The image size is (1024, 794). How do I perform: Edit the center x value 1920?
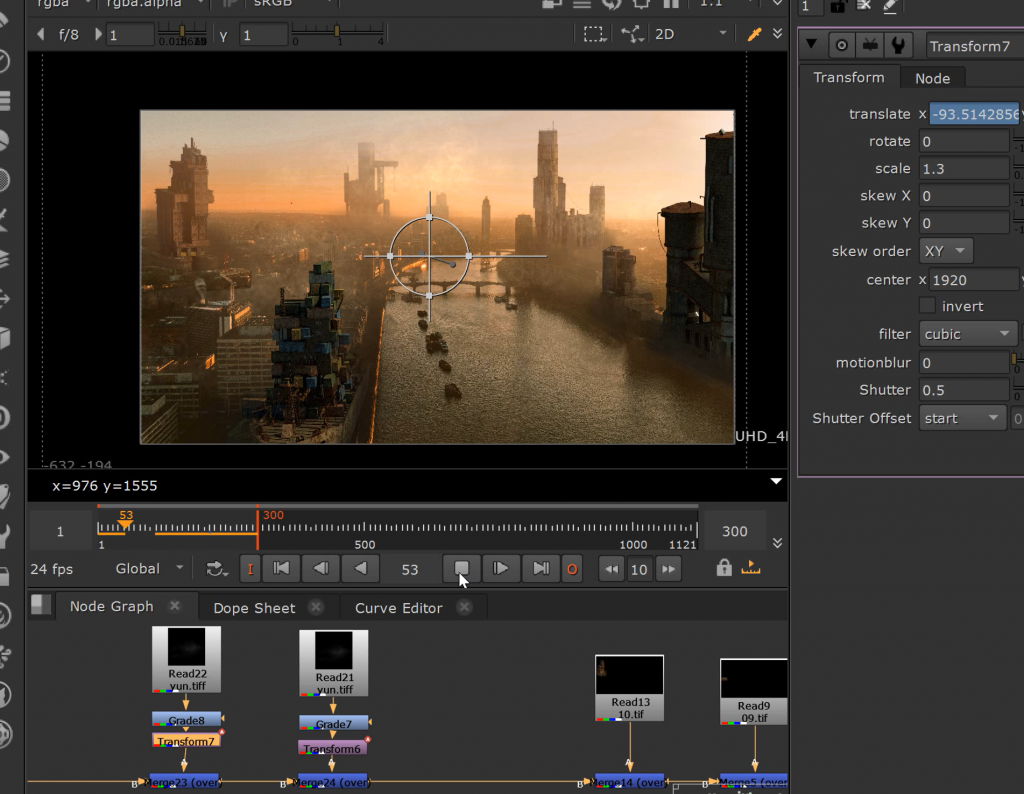click(974, 280)
